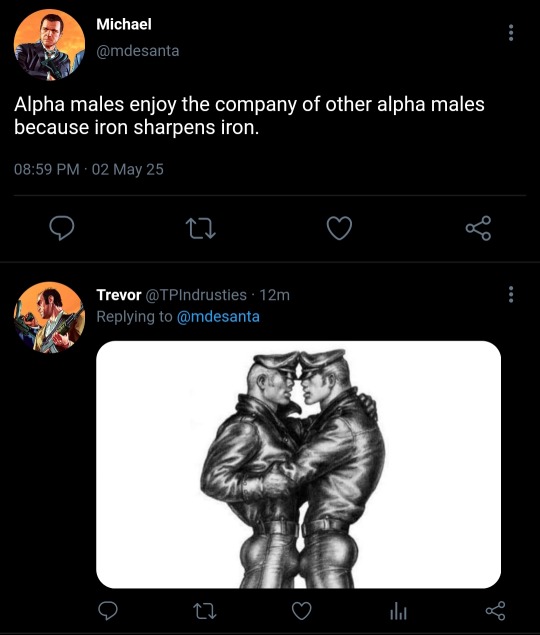Reply to Trevor's tweet via comment icon
This screenshot has height=635, width=540.
tap(108, 611)
